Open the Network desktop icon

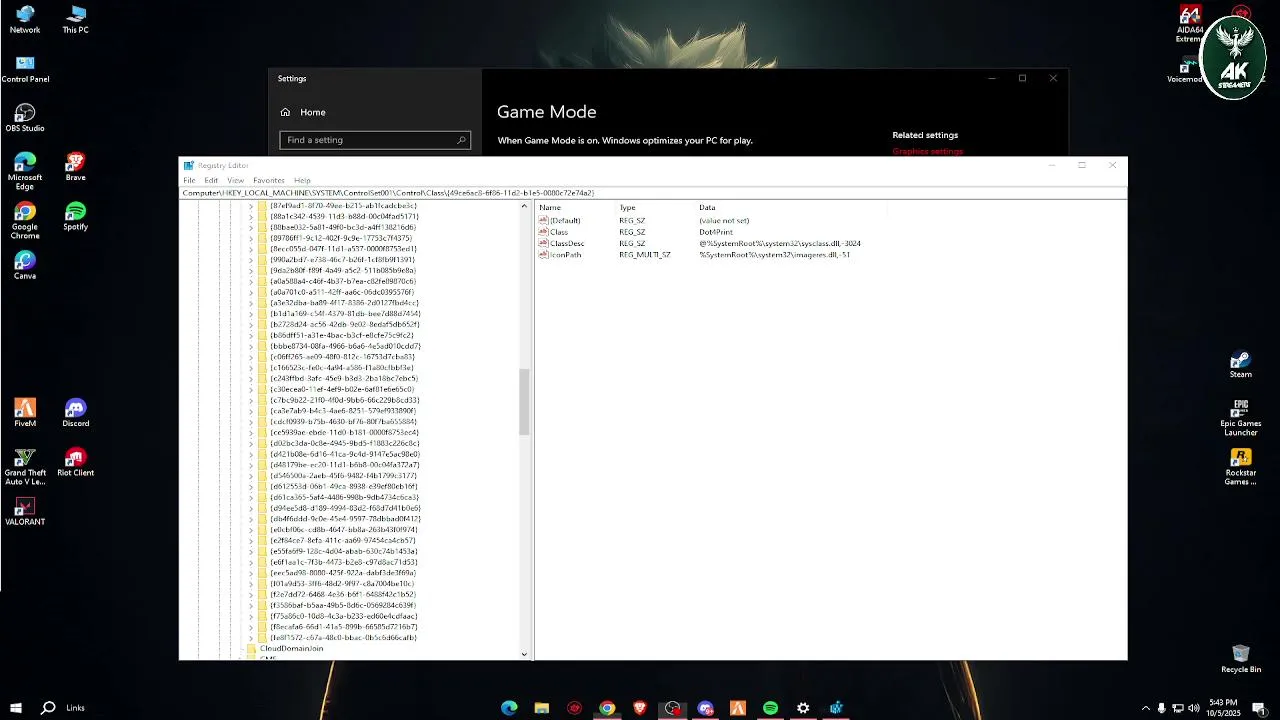[25, 19]
